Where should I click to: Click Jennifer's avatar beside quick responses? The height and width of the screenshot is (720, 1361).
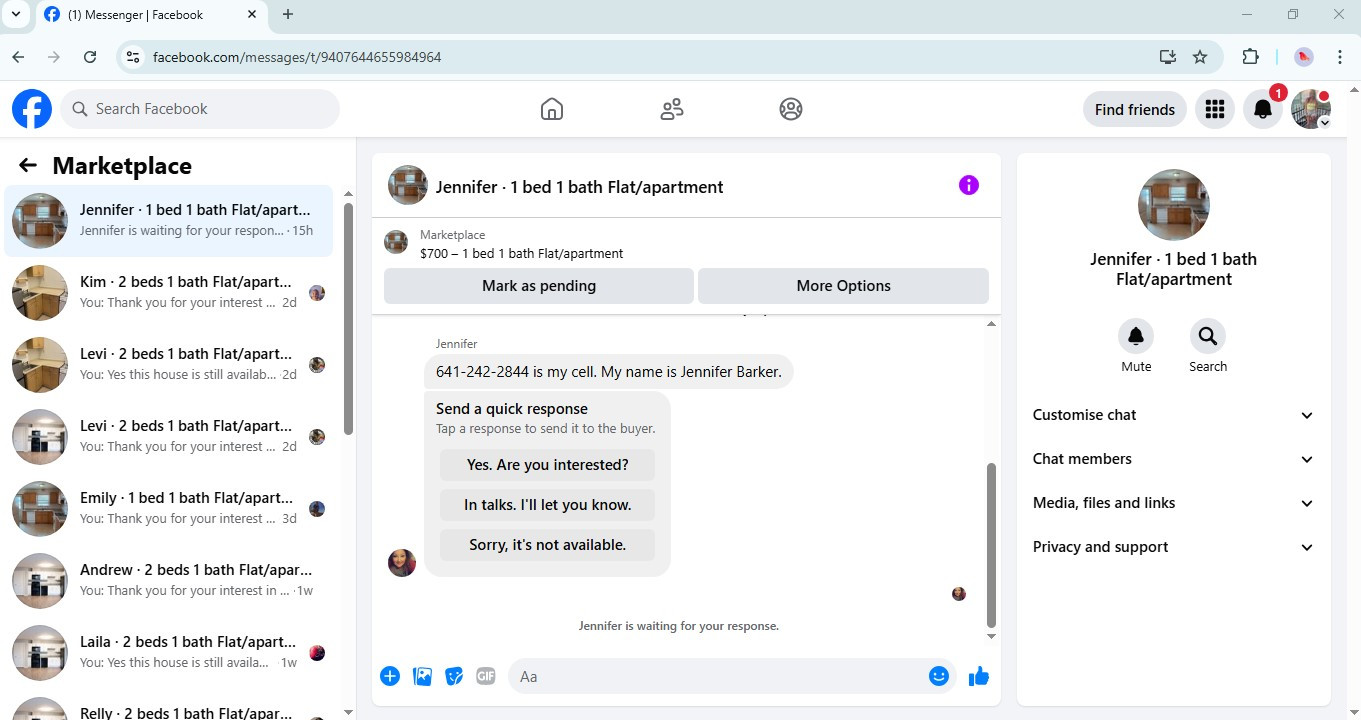click(x=402, y=562)
